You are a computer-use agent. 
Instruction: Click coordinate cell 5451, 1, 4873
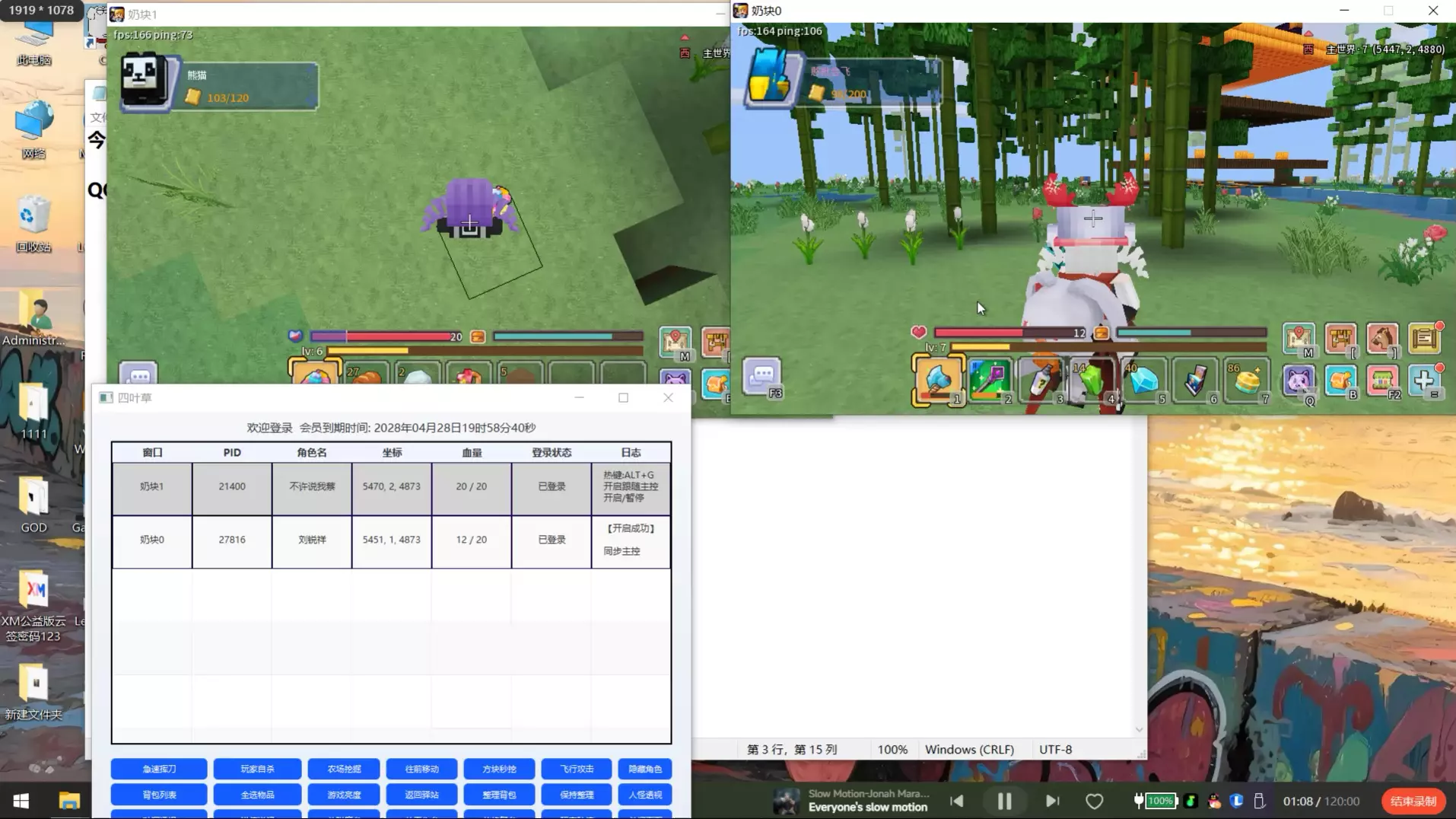[392, 540]
